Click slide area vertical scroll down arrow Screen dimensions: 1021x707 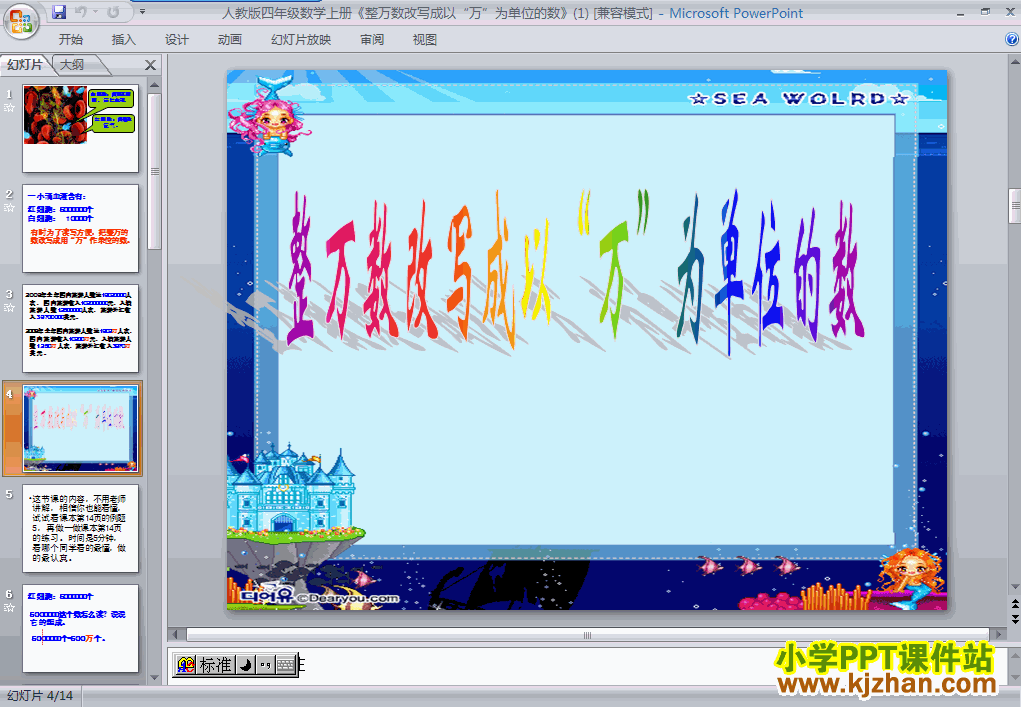[1014, 587]
